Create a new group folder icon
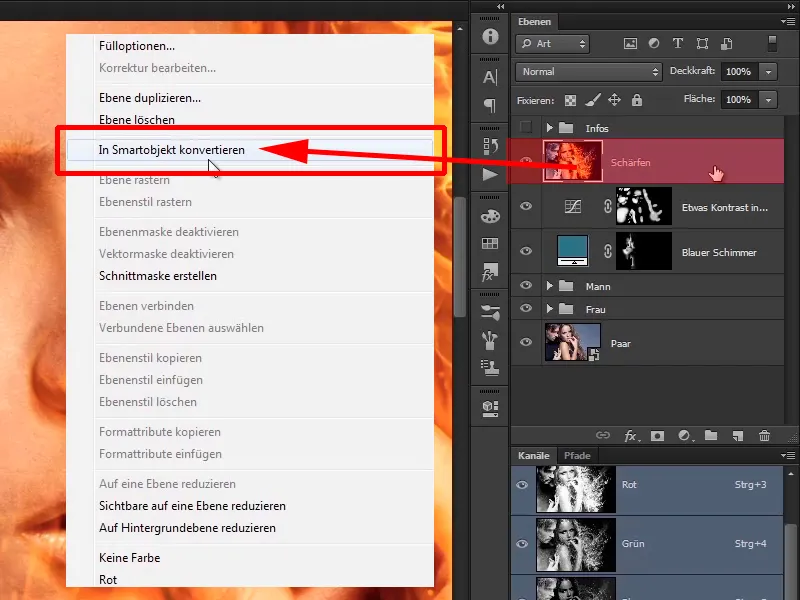The height and width of the screenshot is (600, 800). pyautogui.click(x=711, y=435)
